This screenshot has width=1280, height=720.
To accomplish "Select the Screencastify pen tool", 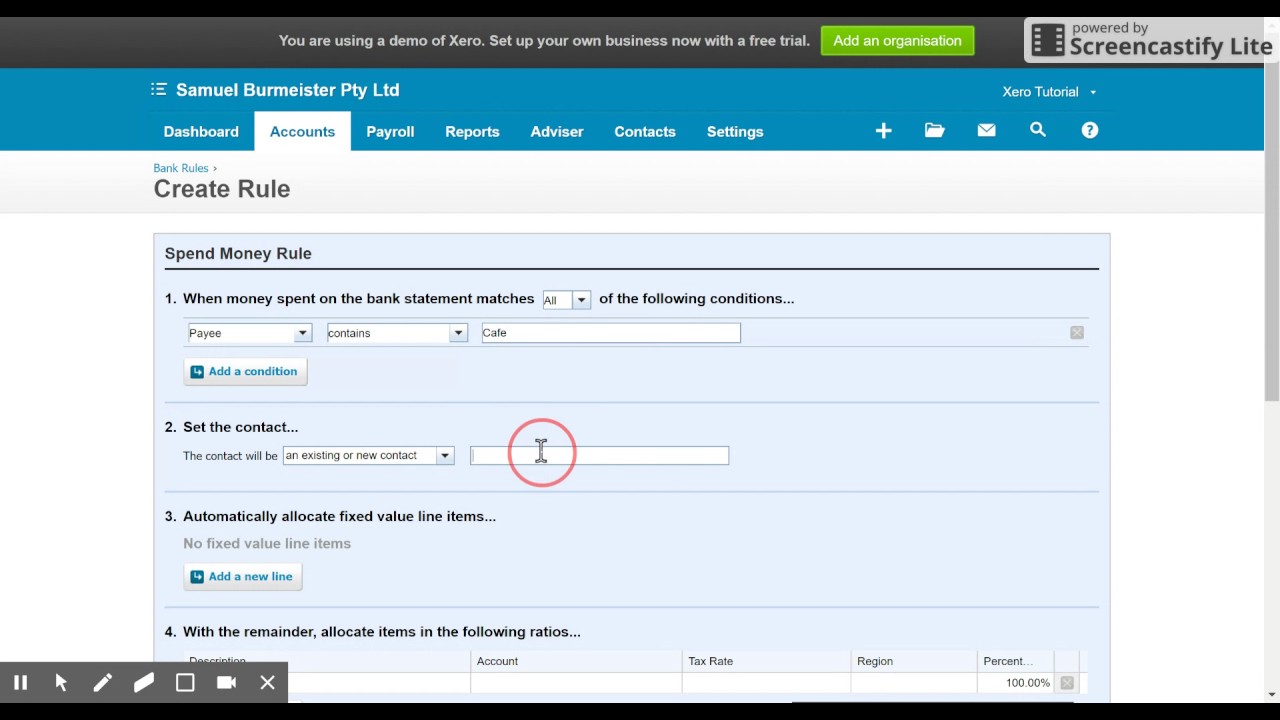I will coord(102,683).
